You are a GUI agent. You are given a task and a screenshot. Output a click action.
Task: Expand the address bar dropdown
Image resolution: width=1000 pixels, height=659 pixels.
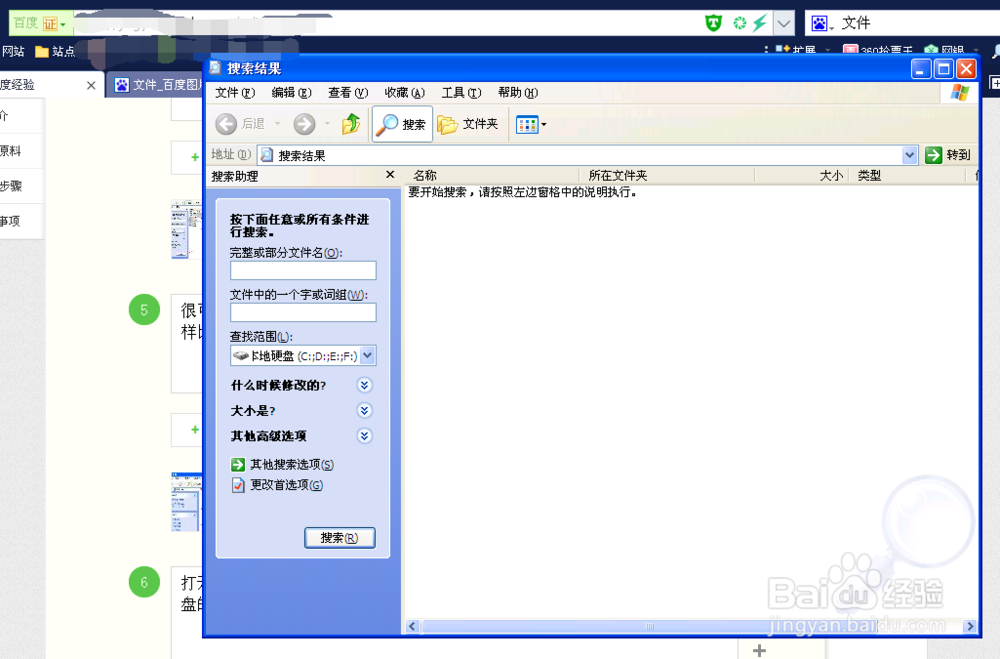pos(909,155)
